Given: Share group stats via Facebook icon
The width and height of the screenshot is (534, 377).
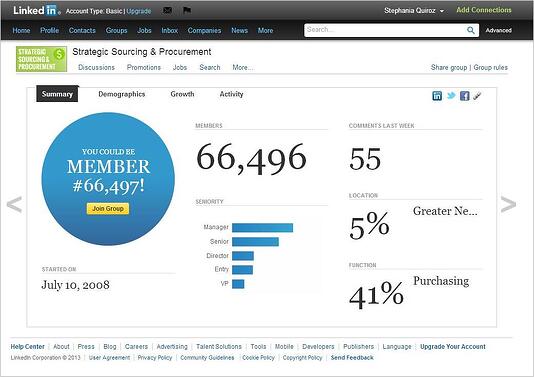Looking at the screenshot, I should (465, 96).
